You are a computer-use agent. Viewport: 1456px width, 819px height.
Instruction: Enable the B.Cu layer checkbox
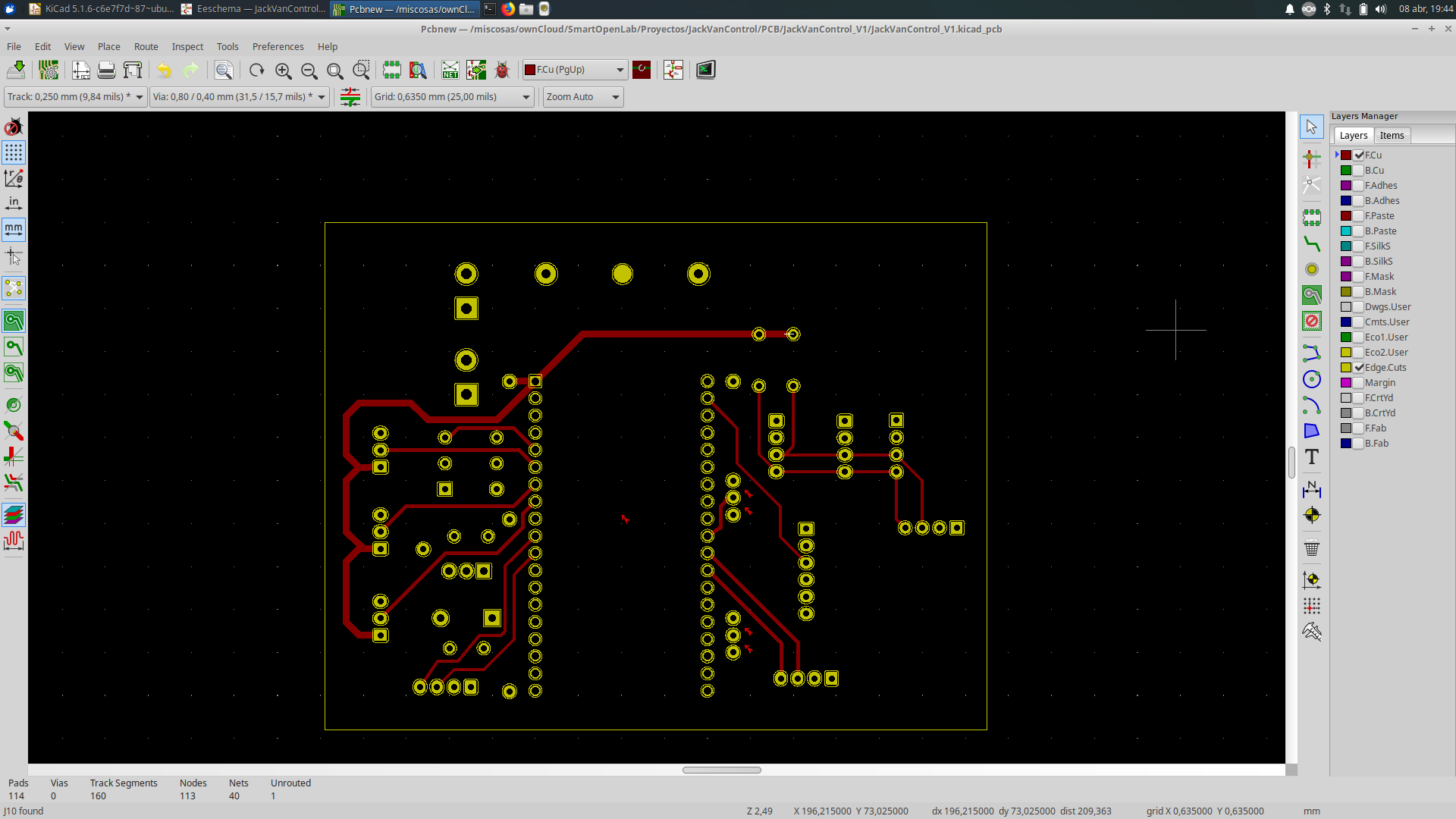[x=1359, y=171]
